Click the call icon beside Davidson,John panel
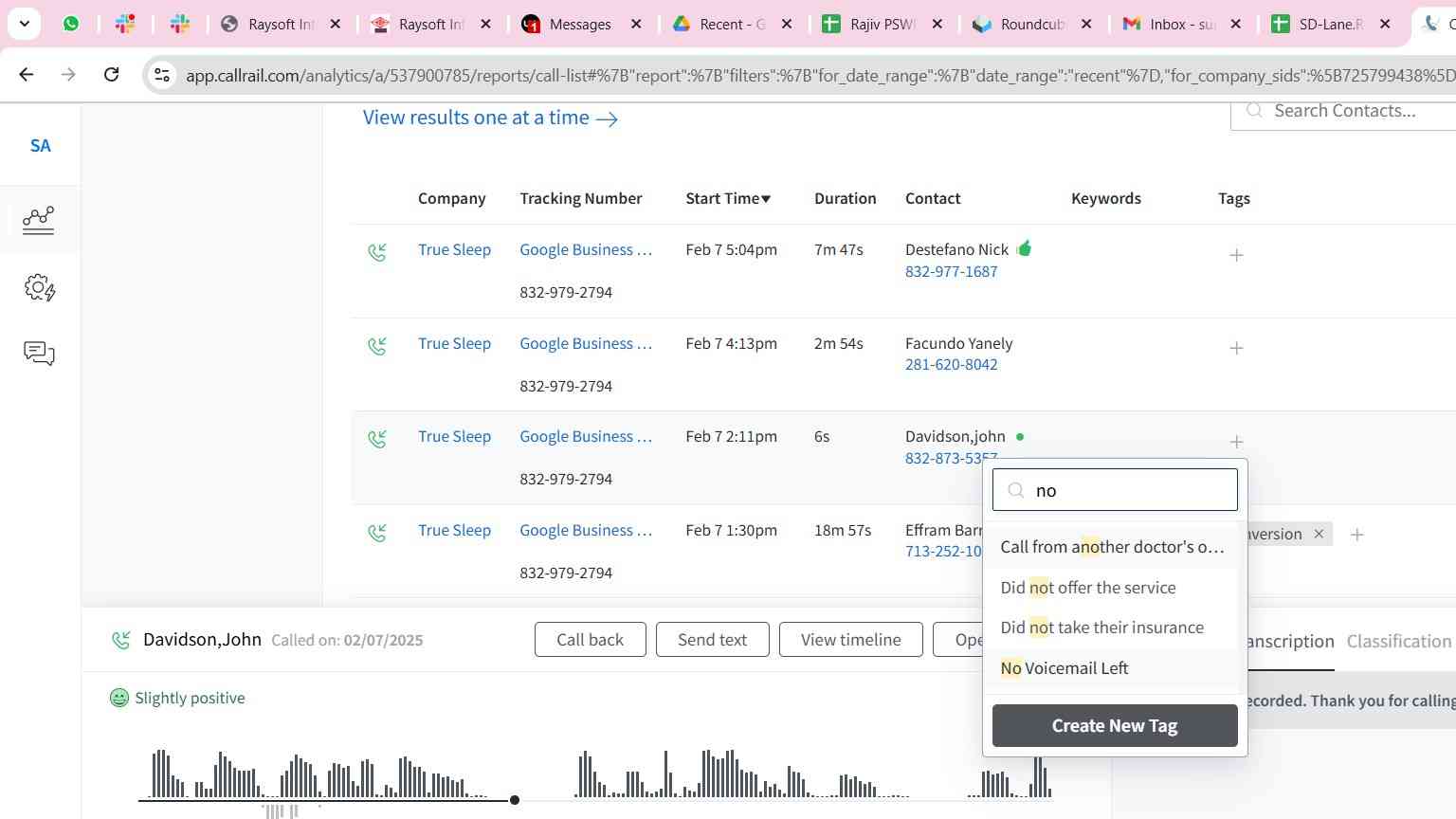This screenshot has width=1456, height=819. pyautogui.click(x=121, y=640)
